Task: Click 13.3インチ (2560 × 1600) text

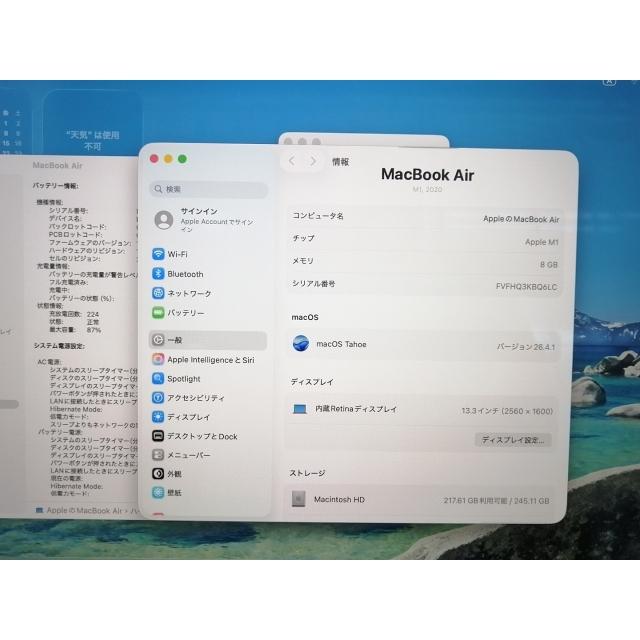Action: coord(507,411)
